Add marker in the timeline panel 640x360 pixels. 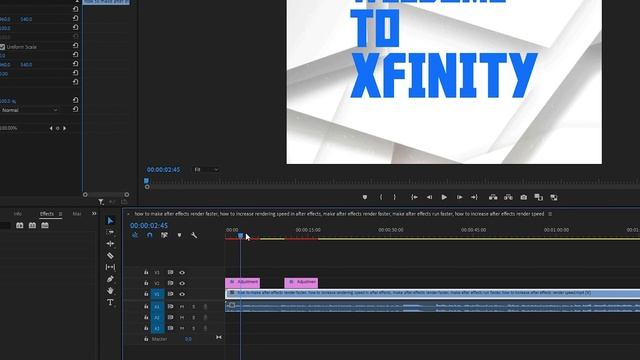(179, 235)
